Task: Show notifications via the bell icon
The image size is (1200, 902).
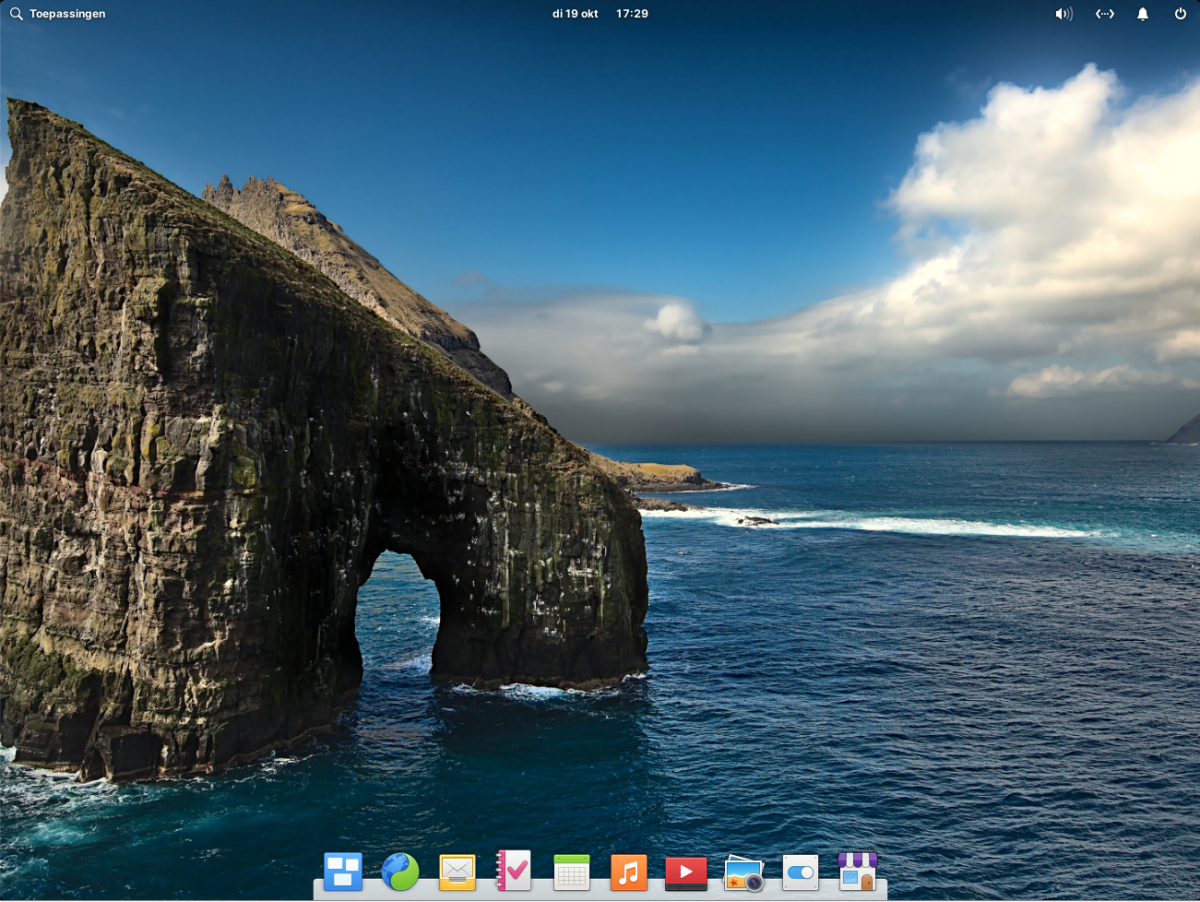Action: coord(1142,14)
